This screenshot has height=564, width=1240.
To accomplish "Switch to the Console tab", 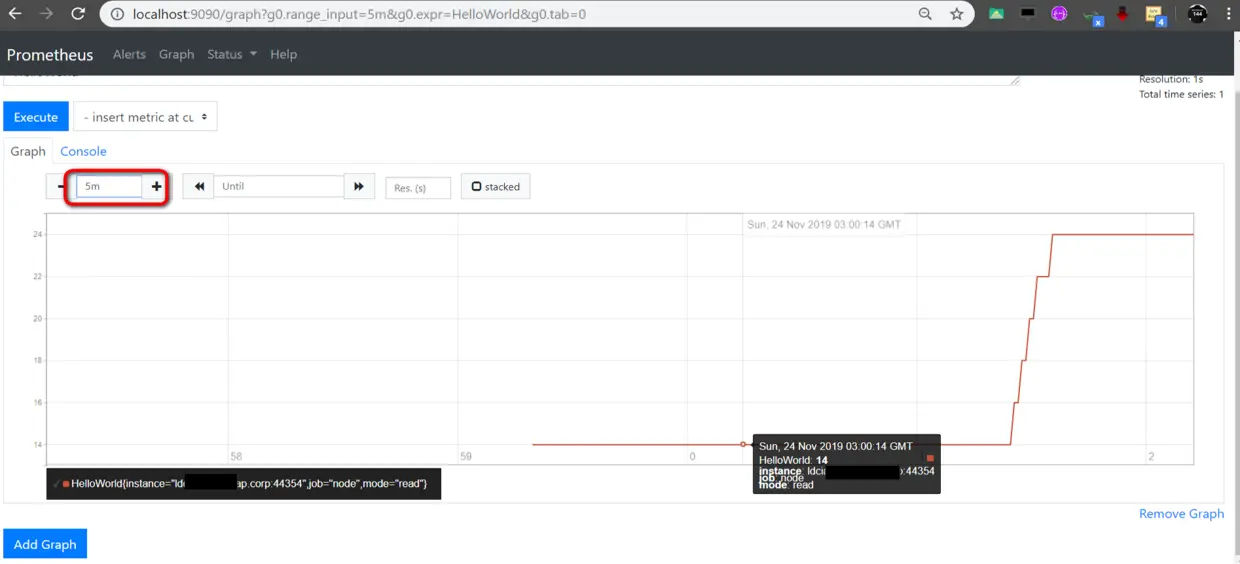I will [83, 151].
